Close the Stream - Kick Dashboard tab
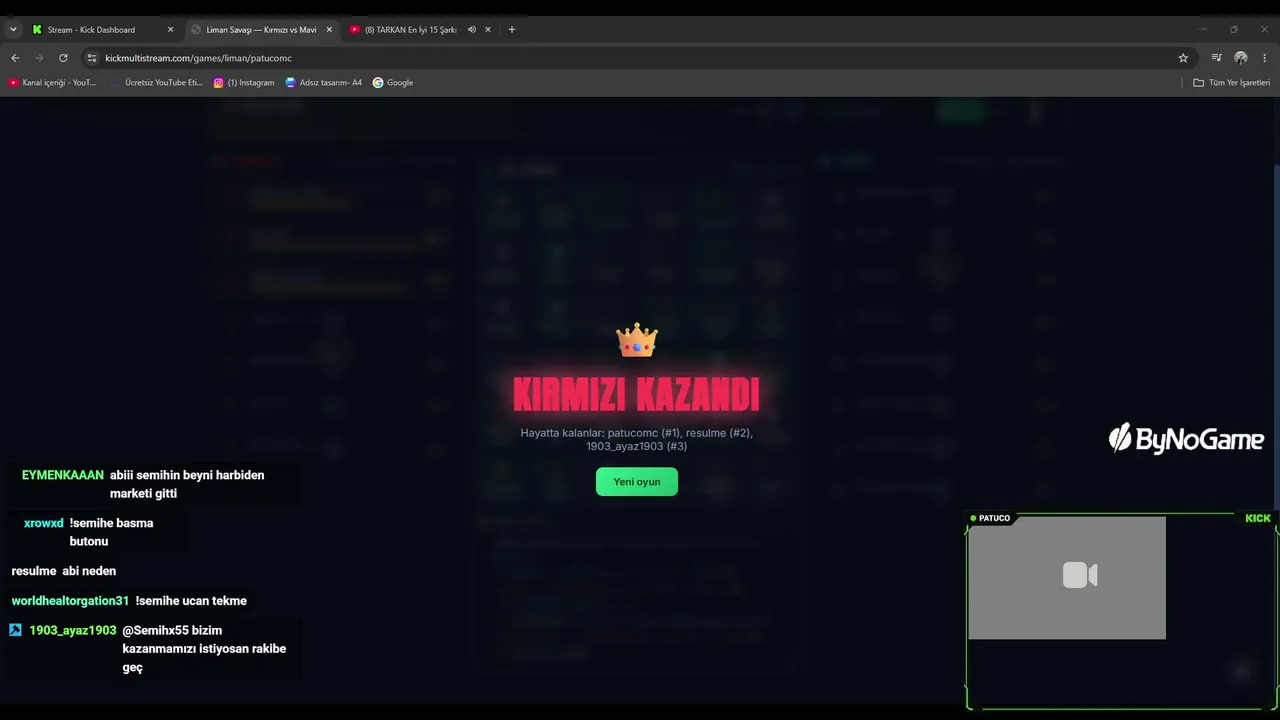1280x720 pixels. point(170,29)
